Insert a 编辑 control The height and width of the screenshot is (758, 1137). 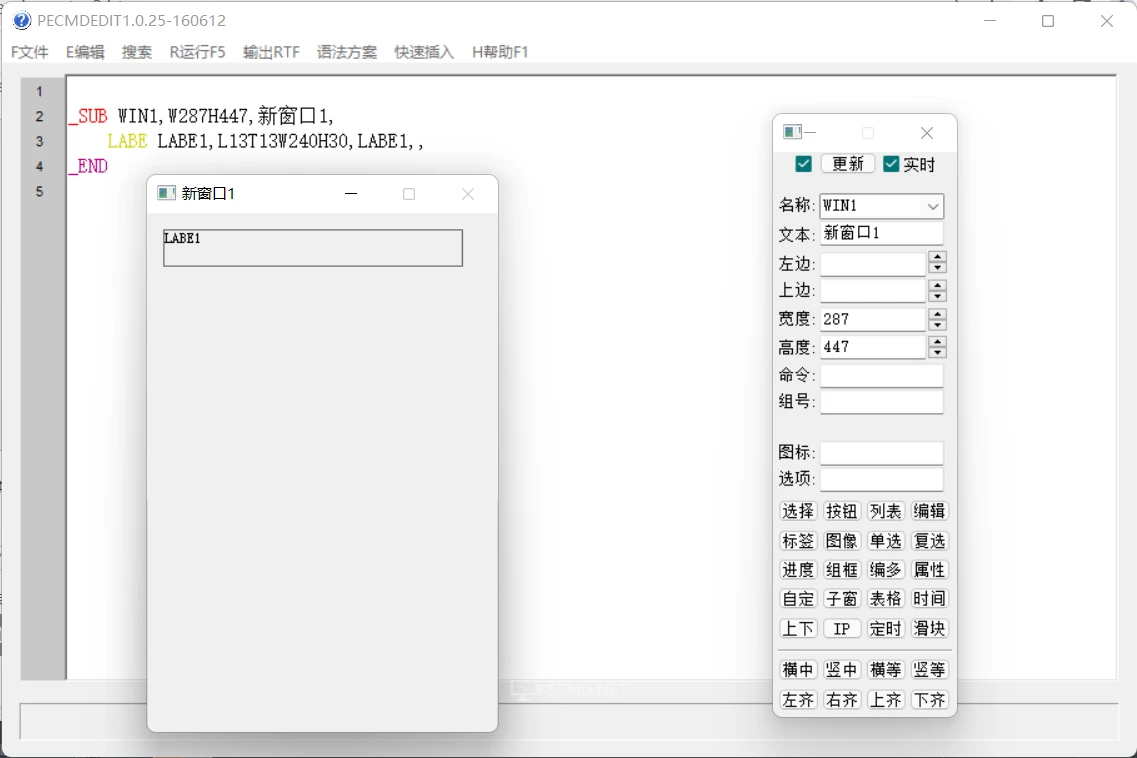click(x=930, y=511)
